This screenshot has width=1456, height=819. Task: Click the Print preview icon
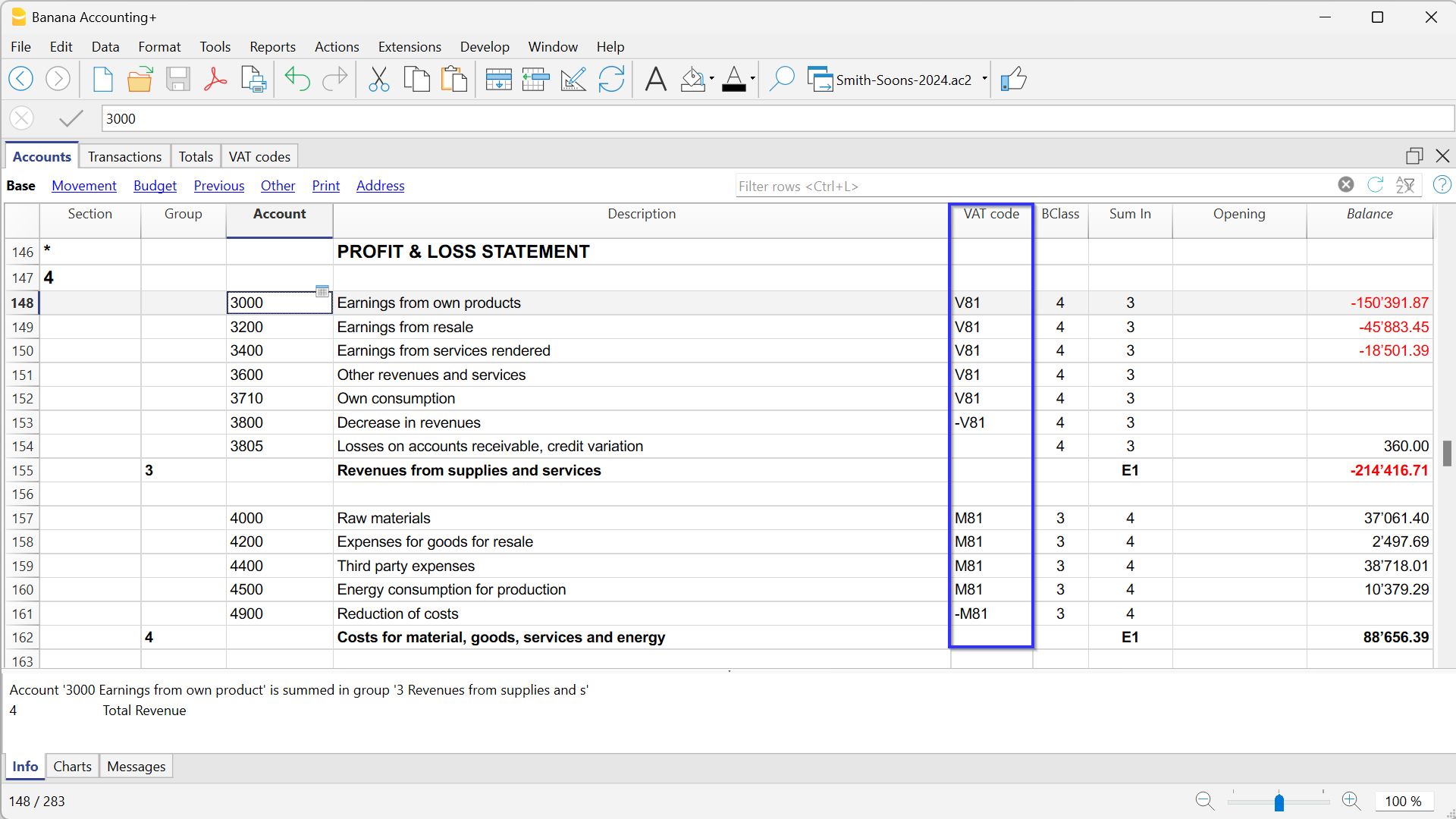(253, 80)
